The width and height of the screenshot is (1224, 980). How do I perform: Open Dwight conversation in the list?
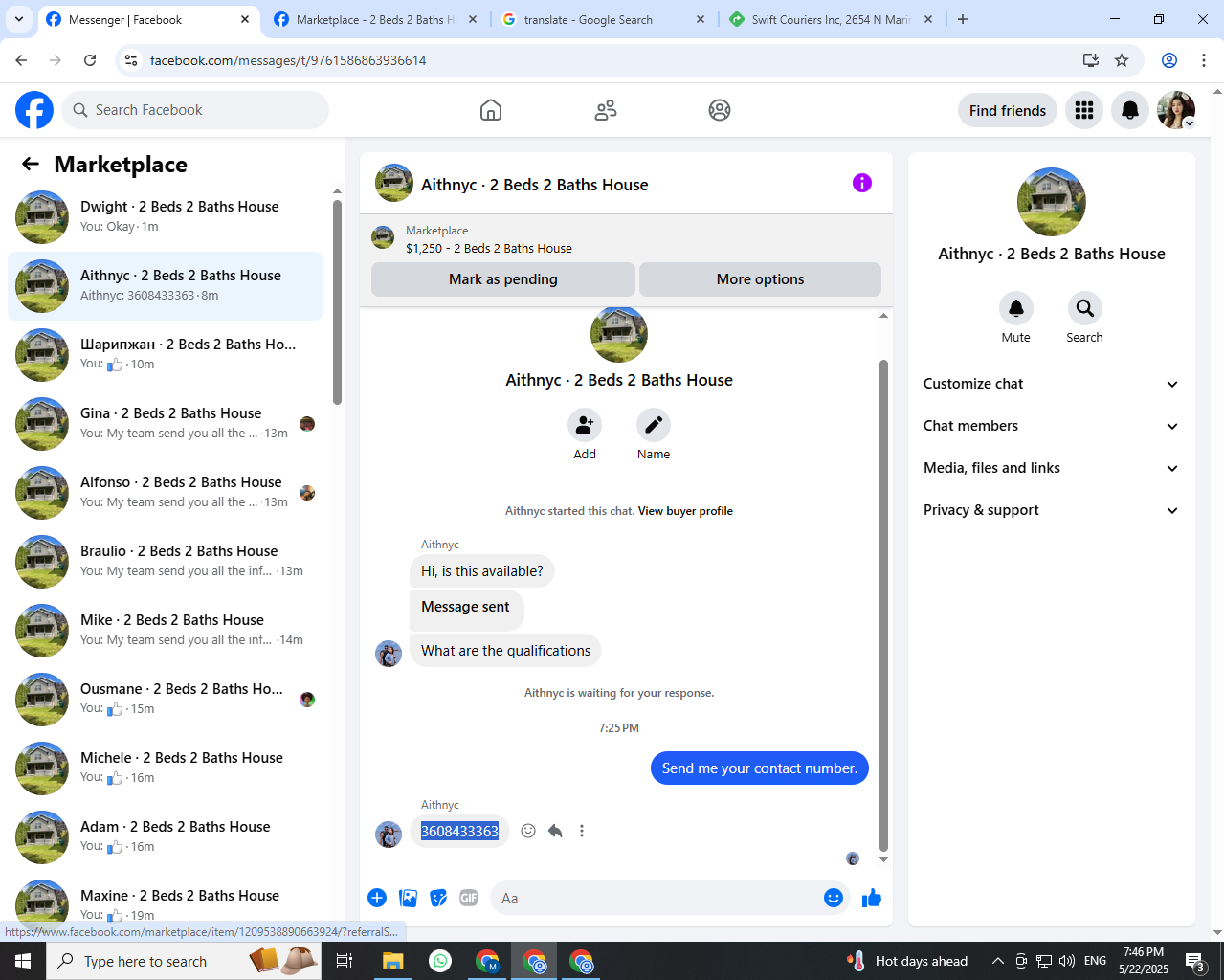[165, 217]
